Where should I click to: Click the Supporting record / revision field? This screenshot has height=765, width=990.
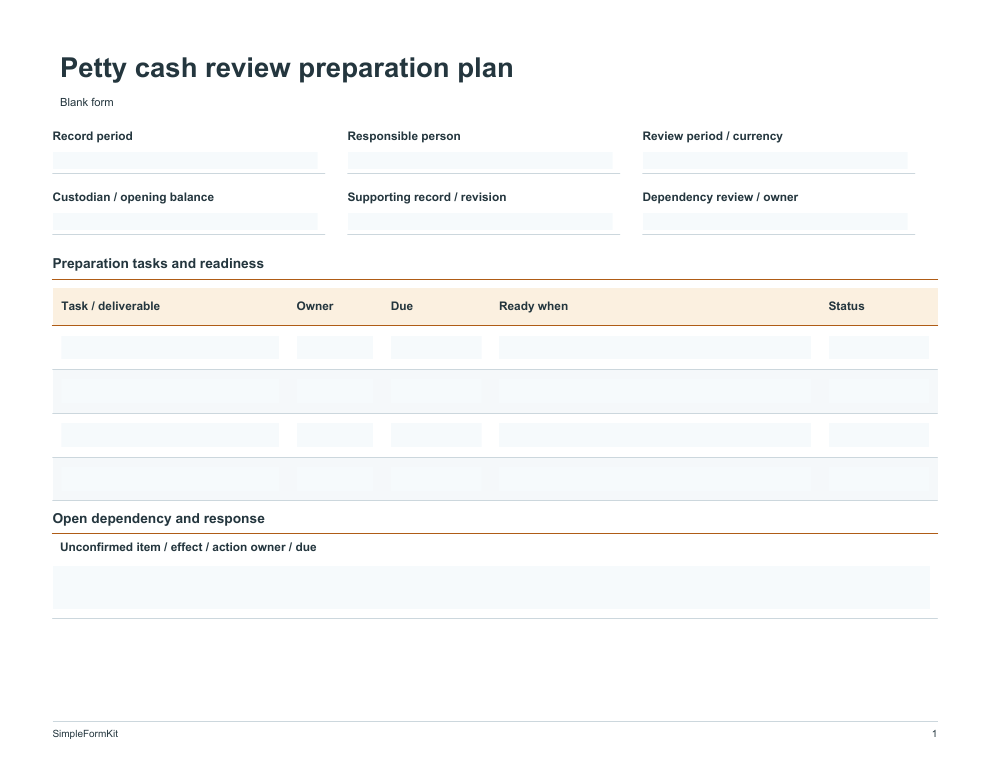tap(480, 222)
